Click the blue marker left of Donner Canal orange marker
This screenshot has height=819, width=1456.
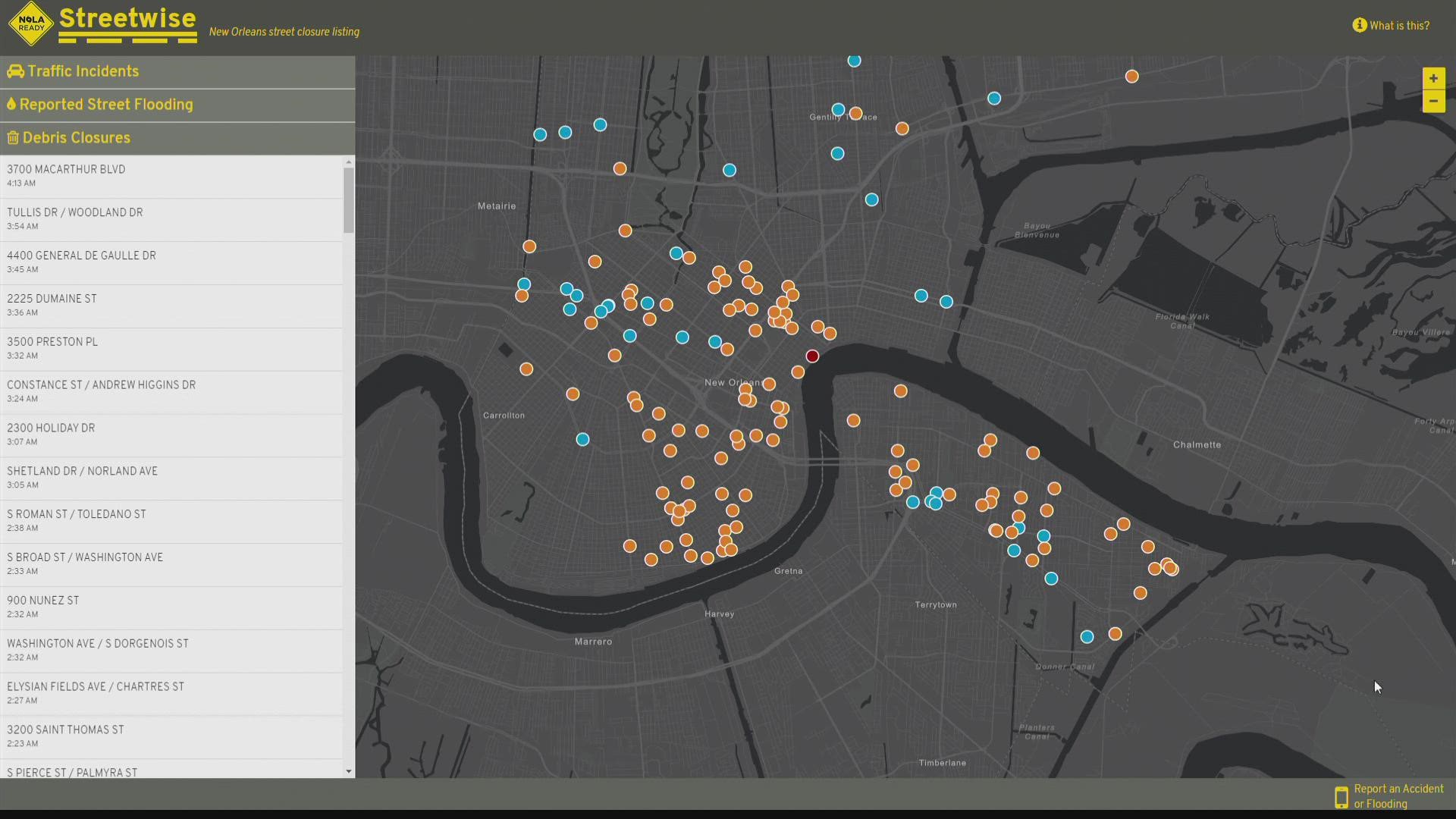[x=1087, y=637]
